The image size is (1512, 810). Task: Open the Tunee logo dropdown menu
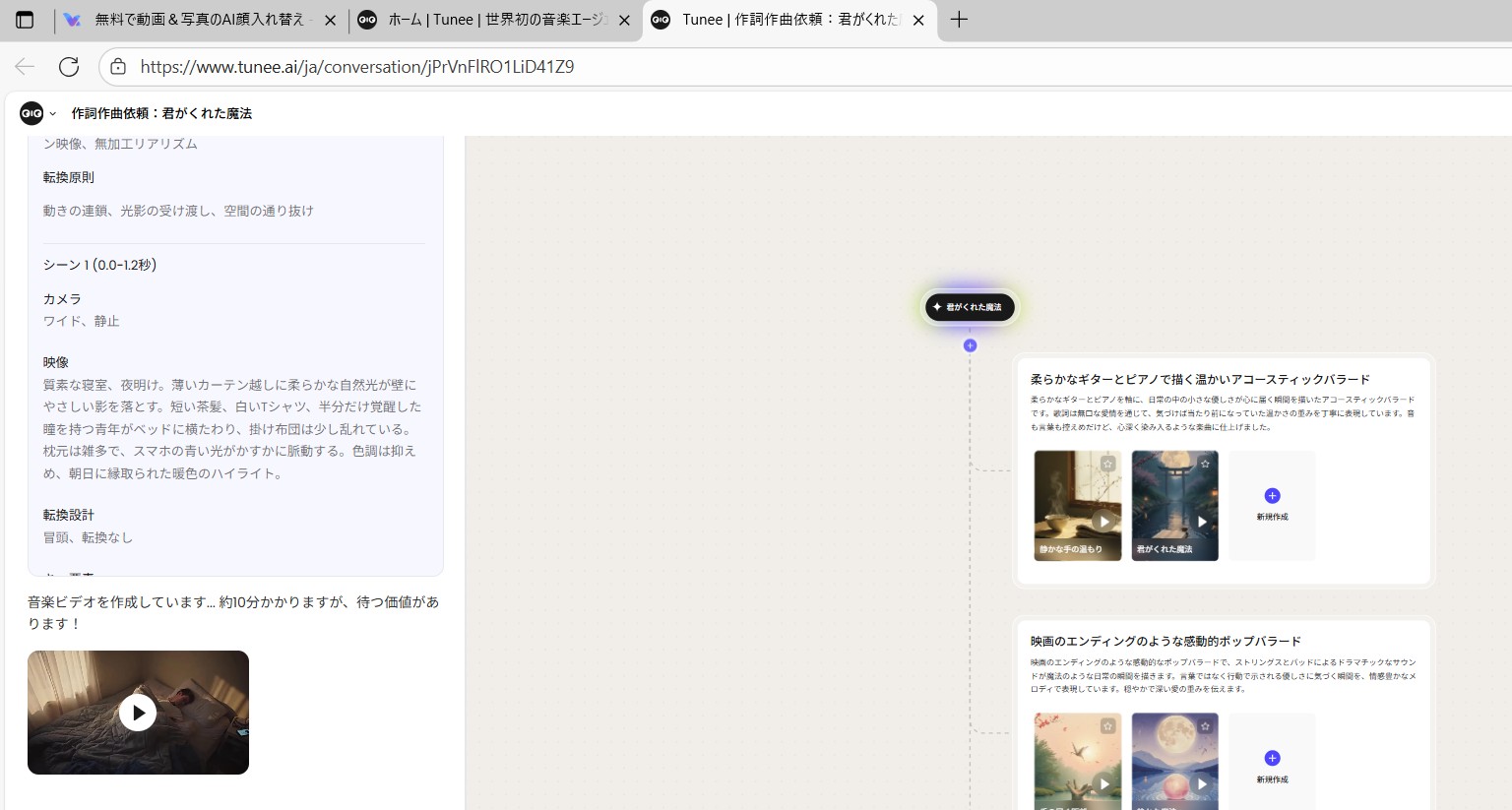(x=38, y=113)
